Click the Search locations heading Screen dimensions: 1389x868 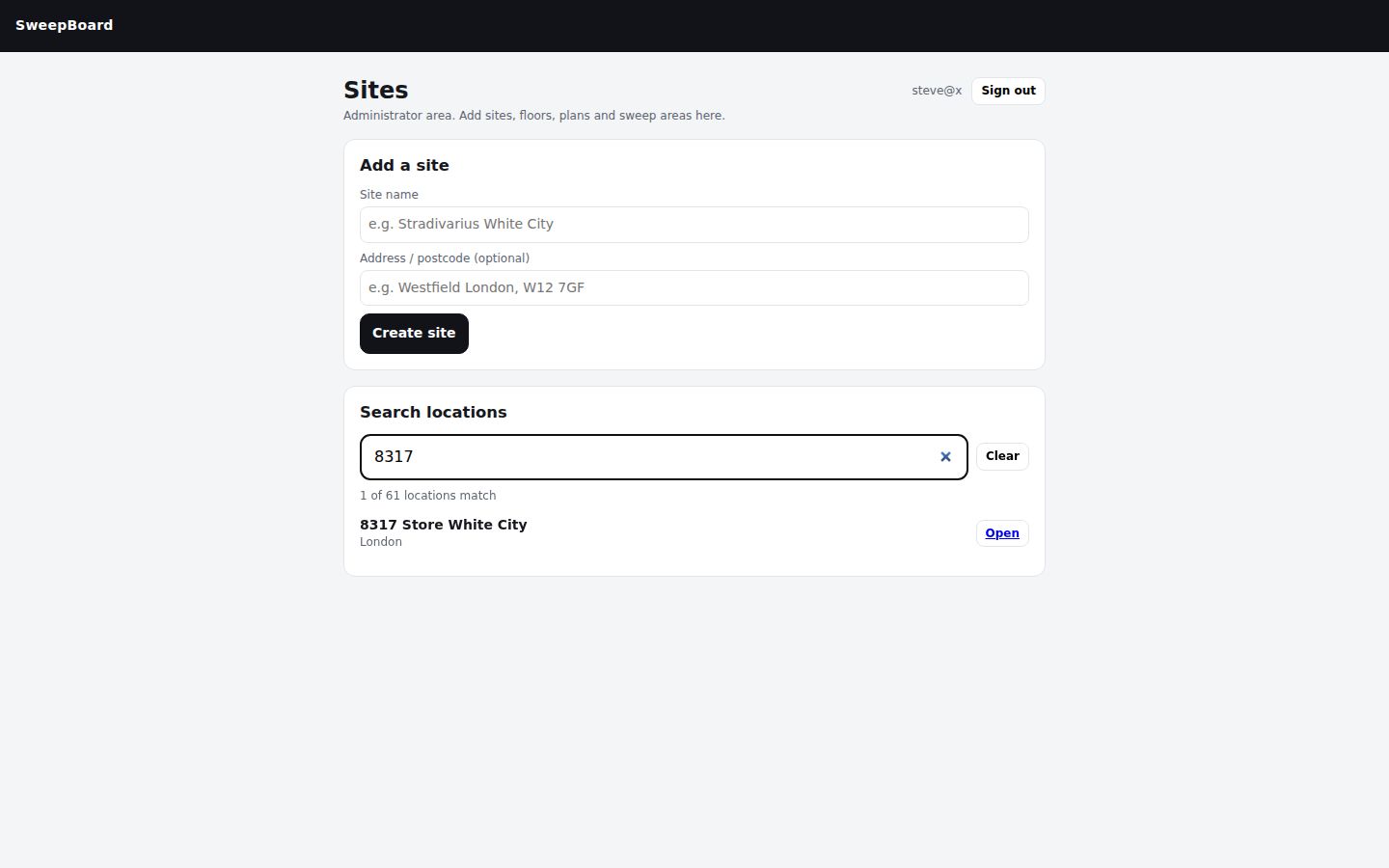433,412
